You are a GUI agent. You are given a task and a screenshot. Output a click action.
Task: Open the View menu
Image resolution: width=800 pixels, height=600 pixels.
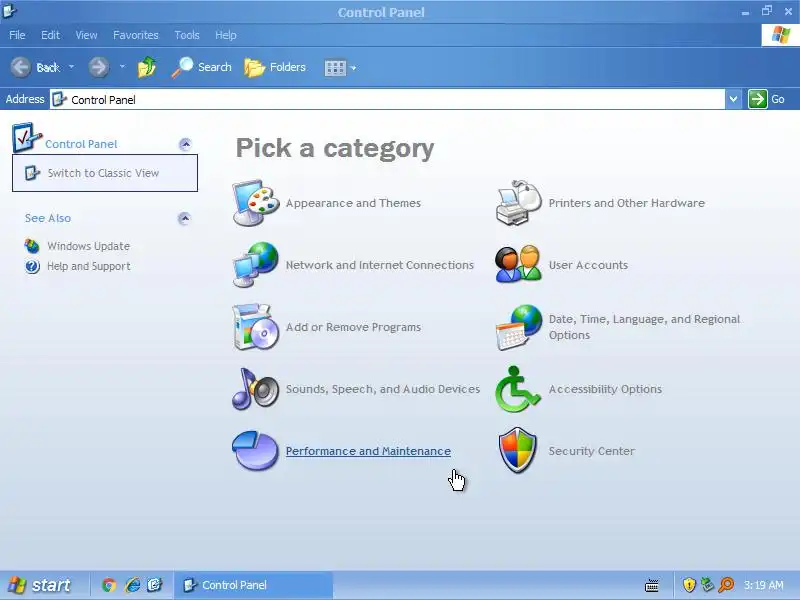click(86, 35)
